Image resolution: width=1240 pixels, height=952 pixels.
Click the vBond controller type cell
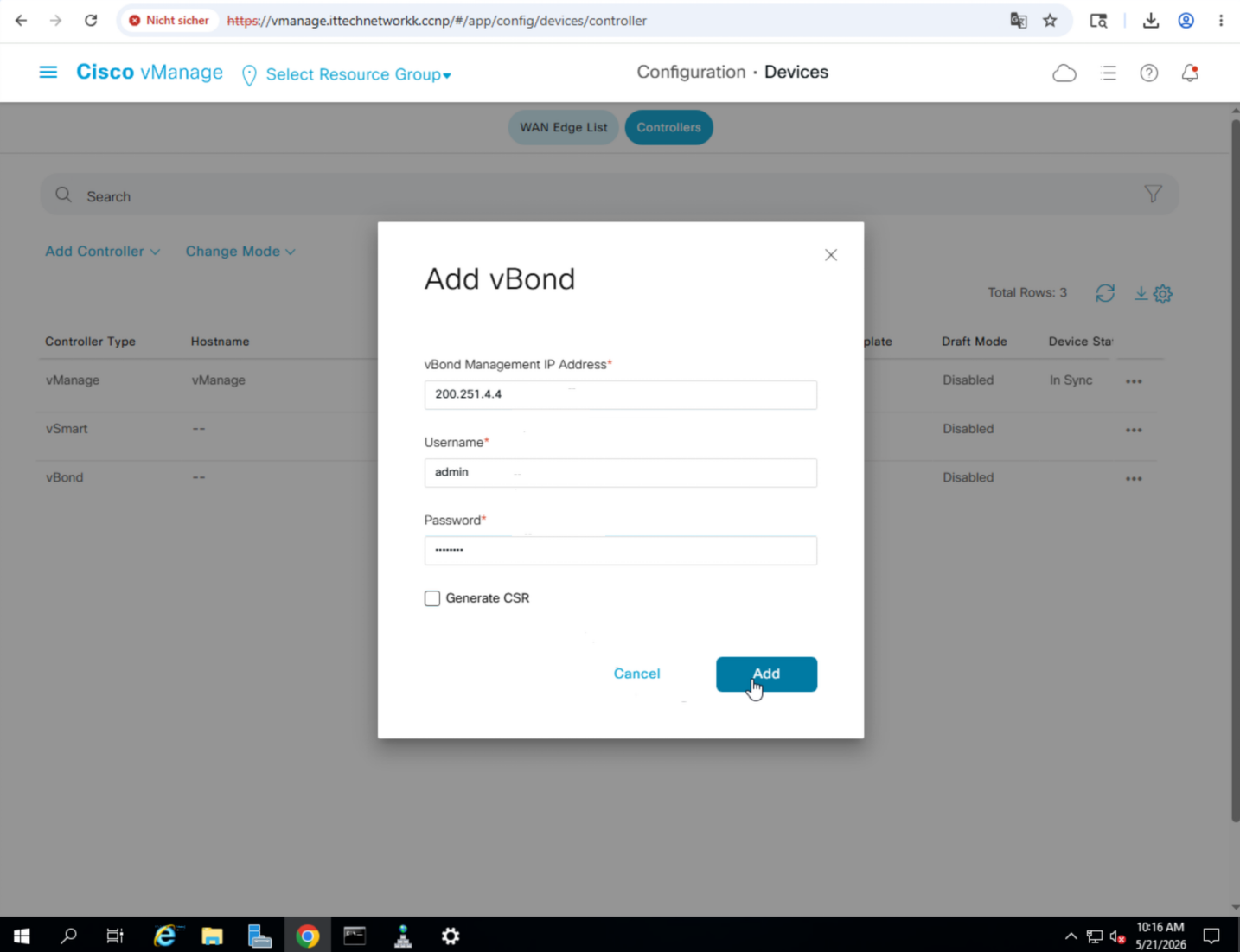pyautogui.click(x=65, y=477)
